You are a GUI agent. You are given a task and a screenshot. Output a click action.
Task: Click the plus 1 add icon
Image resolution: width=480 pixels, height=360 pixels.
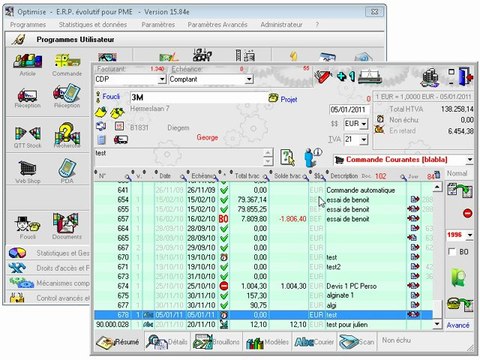point(346,76)
